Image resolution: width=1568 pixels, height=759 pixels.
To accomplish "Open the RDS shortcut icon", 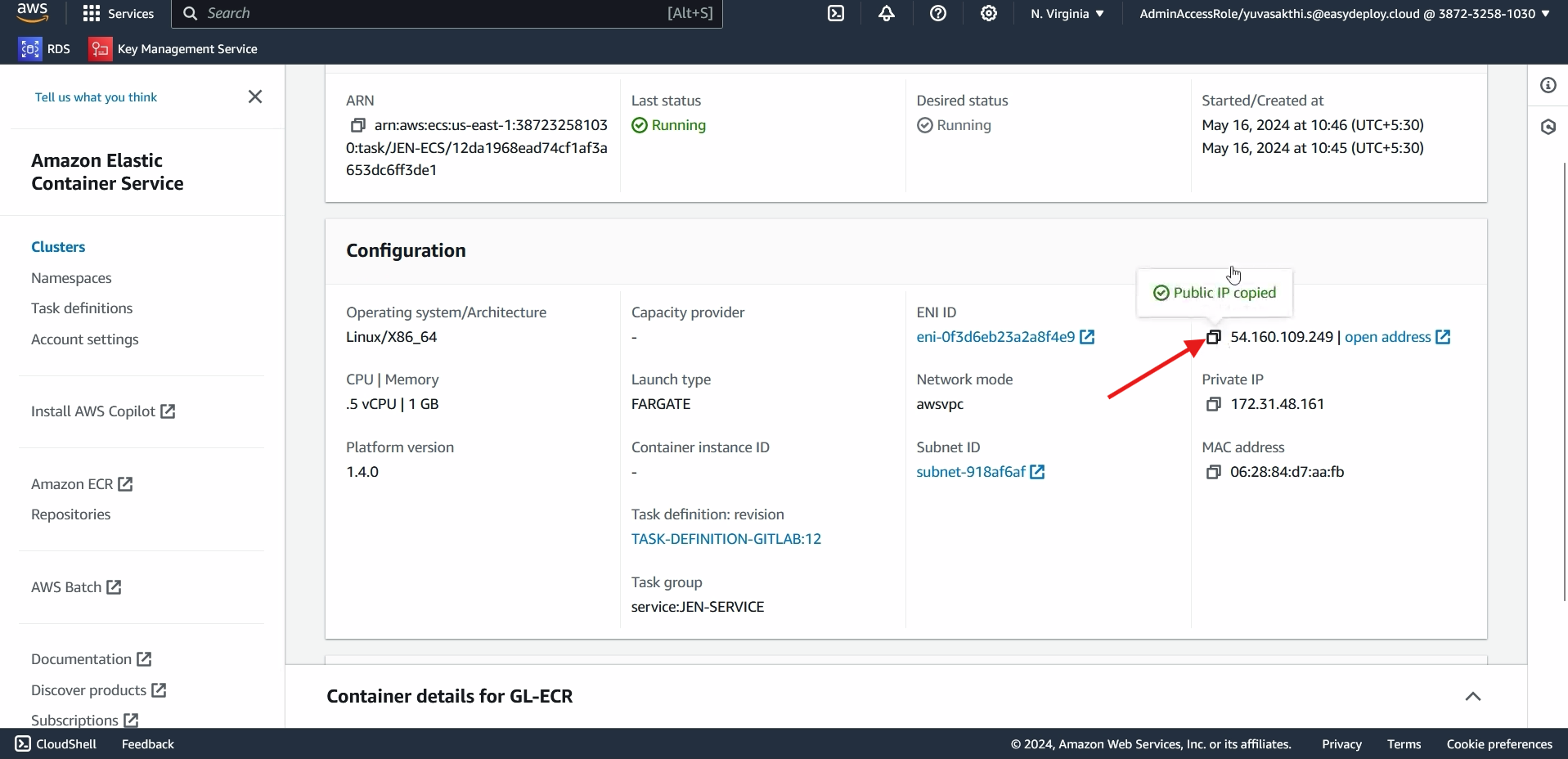I will pos(30,49).
